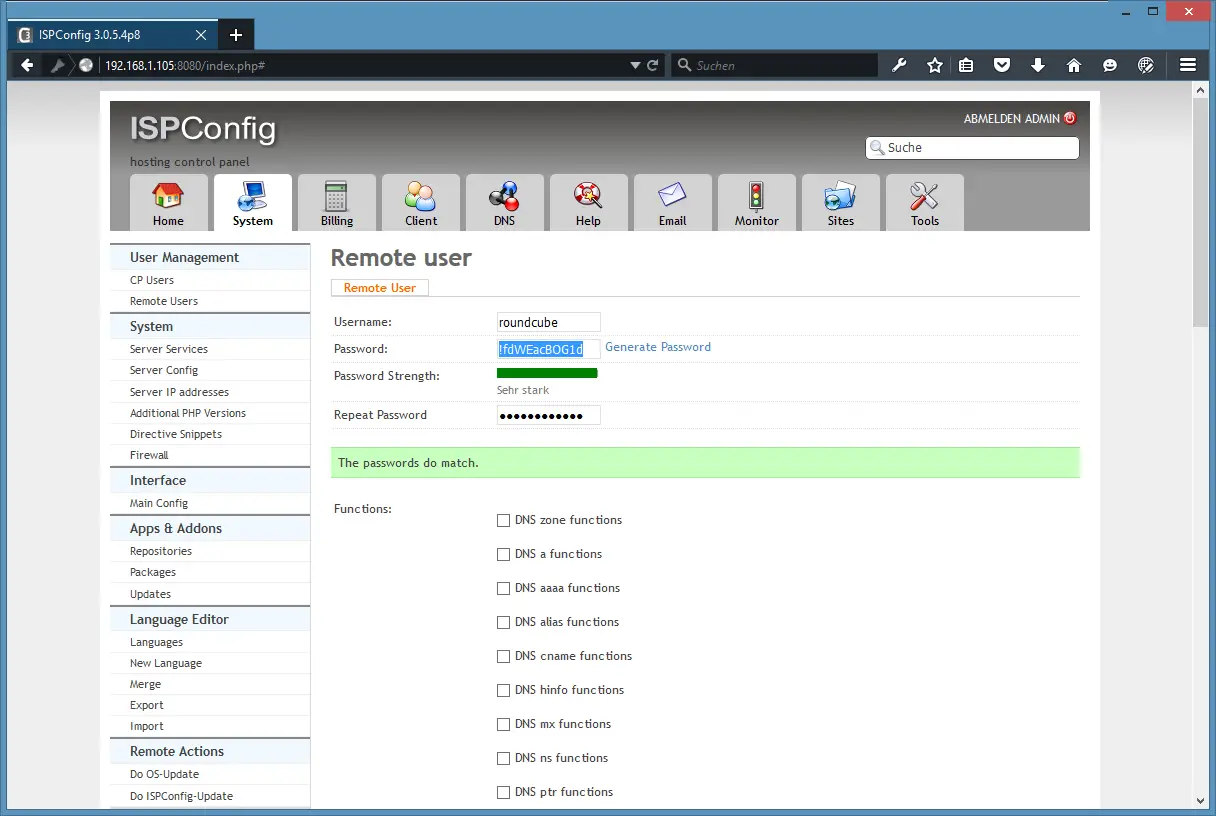Open Export in Language Editor
Viewport: 1216px width, 816px height.
pos(147,705)
